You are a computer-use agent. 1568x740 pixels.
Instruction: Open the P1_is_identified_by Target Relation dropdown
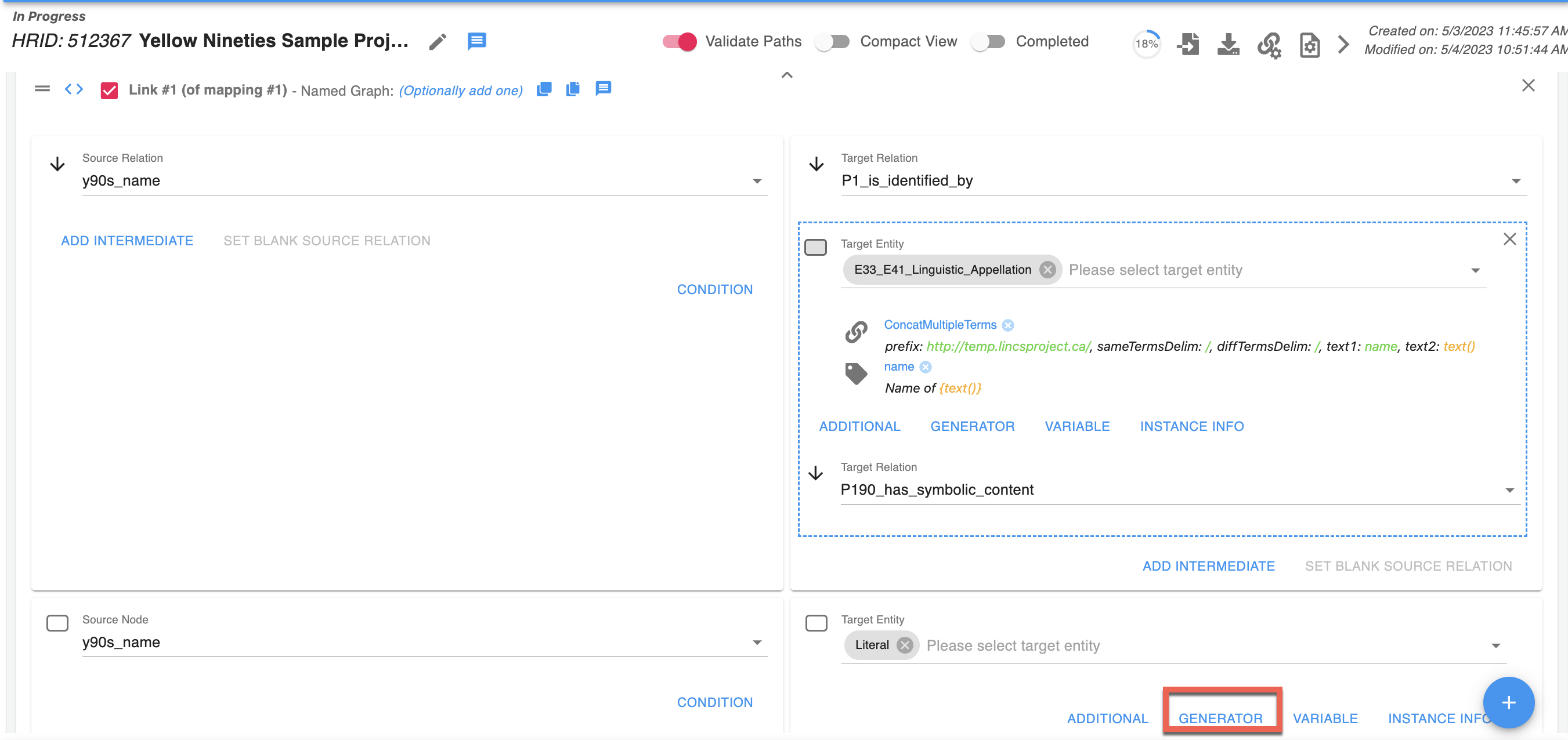pos(1515,181)
